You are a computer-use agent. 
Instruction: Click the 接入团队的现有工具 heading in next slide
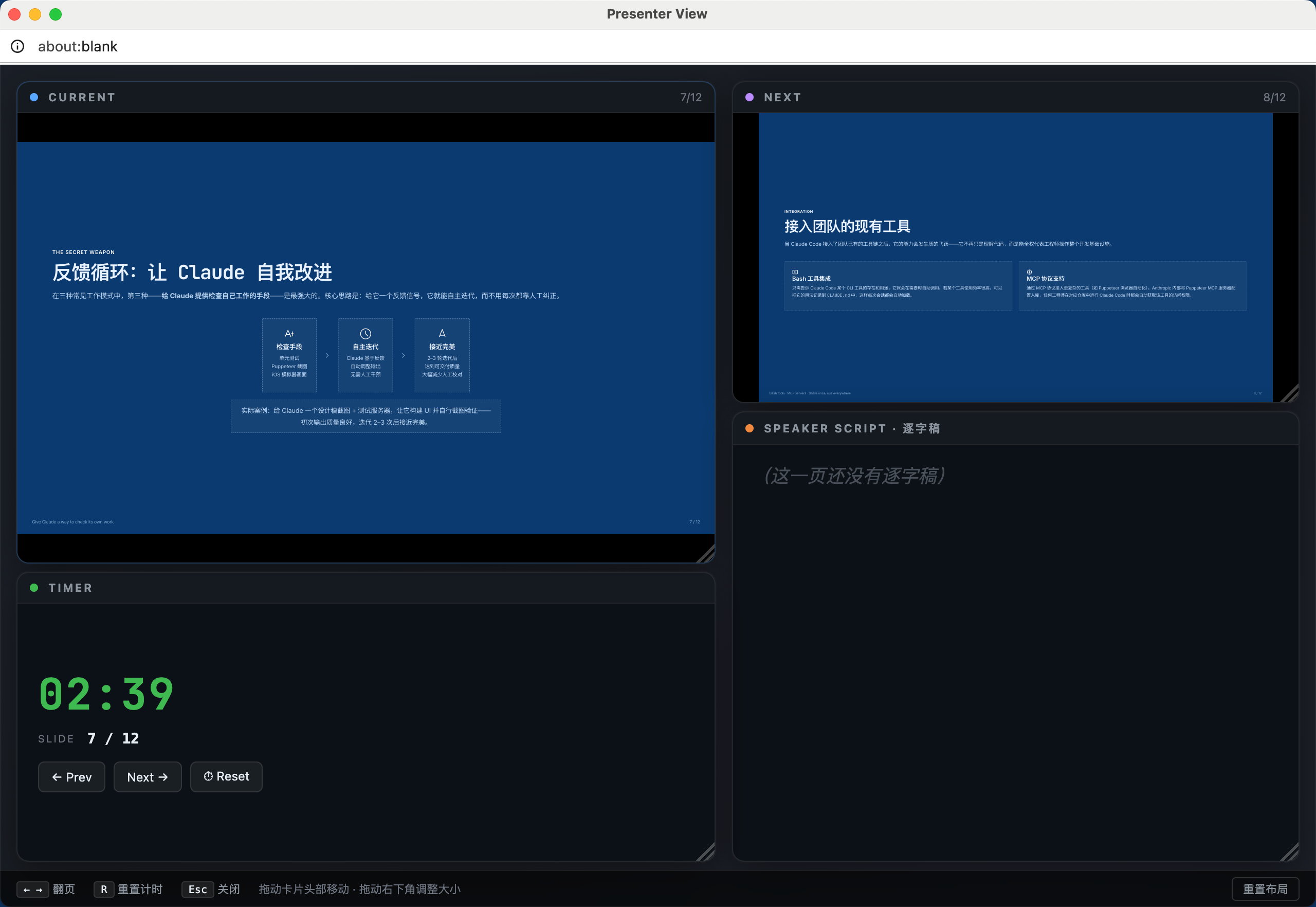pyautogui.click(x=847, y=226)
